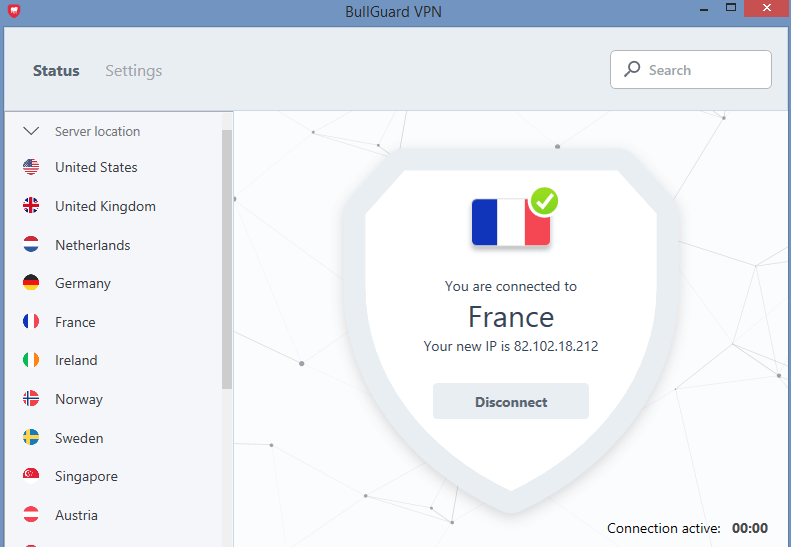This screenshot has height=547, width=791.
Task: Click the new IP address text 82.102.18.212
Action: point(556,346)
